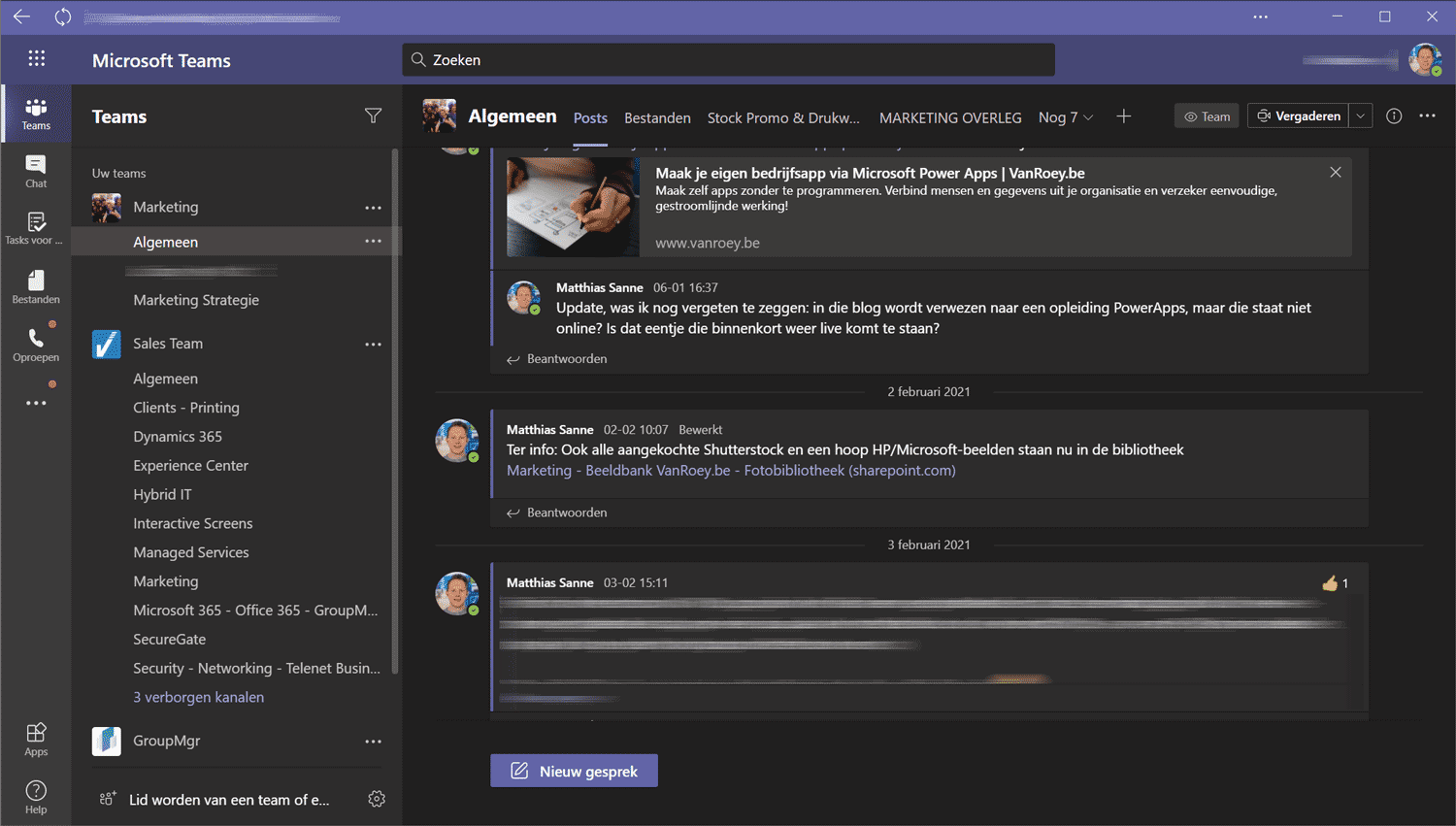Click the teams list scrollbar

[395, 412]
